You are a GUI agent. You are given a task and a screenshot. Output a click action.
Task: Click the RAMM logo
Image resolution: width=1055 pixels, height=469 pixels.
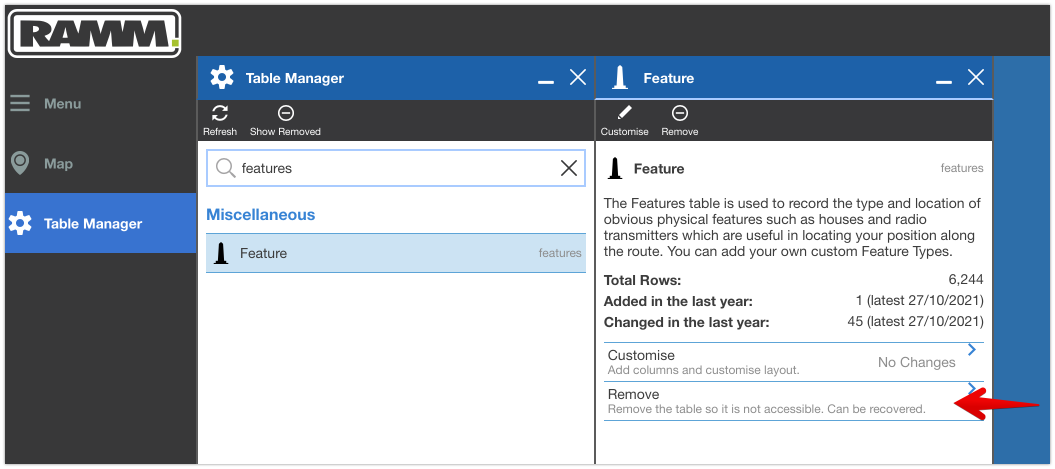click(94, 33)
